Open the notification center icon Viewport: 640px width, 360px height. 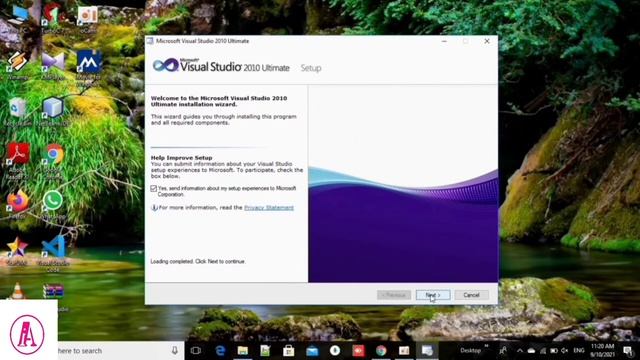tap(628, 351)
